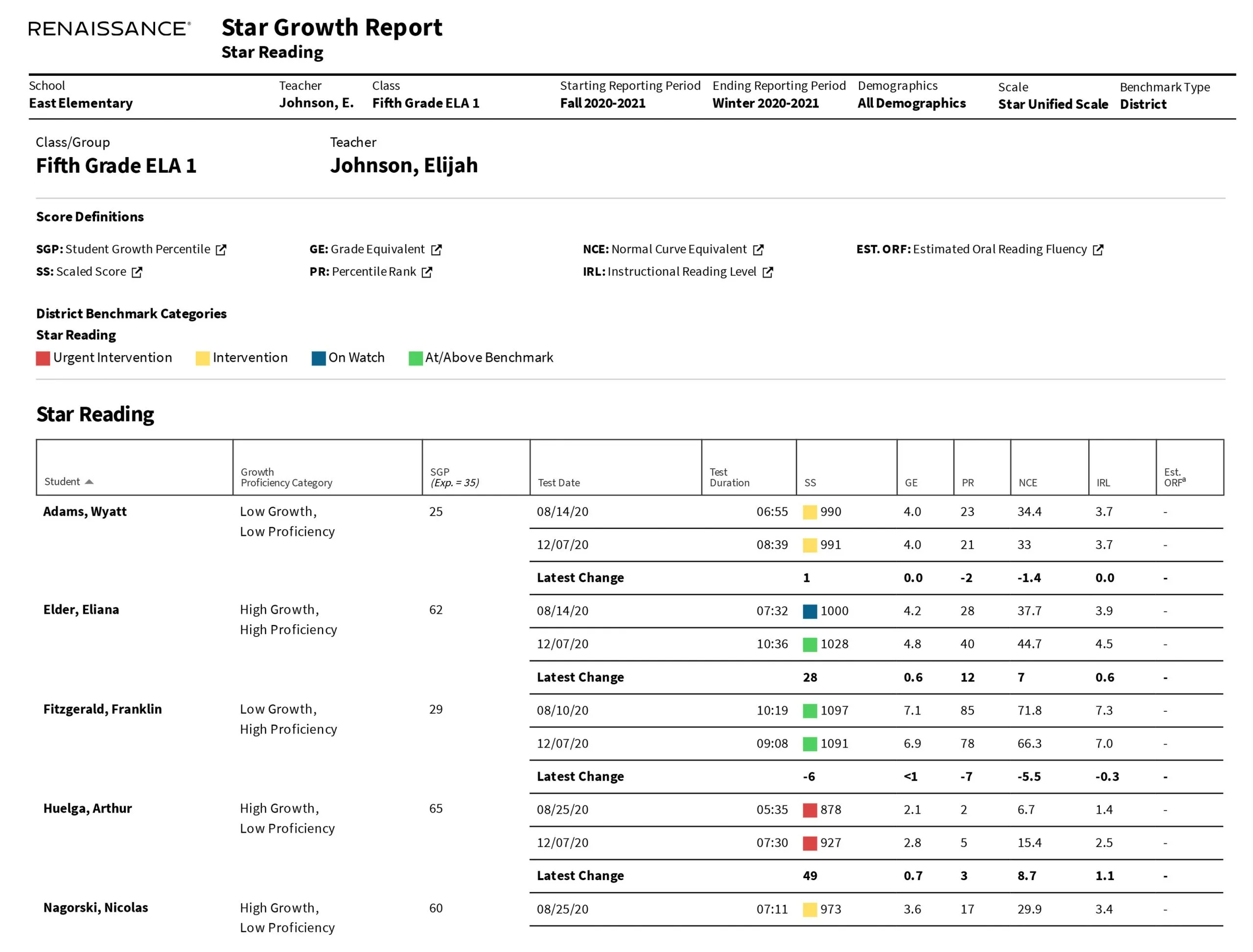Click Huelga, Arthur's Latest Change row
The height and width of the screenshot is (952, 1253).
(580, 876)
